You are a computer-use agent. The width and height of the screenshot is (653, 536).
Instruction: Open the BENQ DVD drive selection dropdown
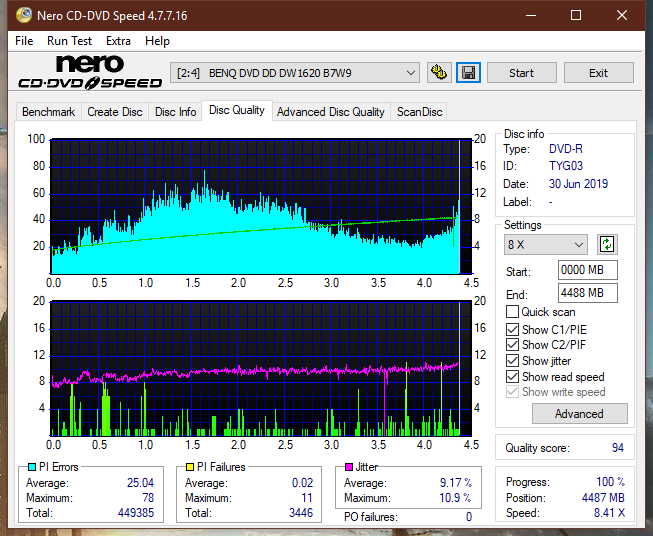coord(294,73)
